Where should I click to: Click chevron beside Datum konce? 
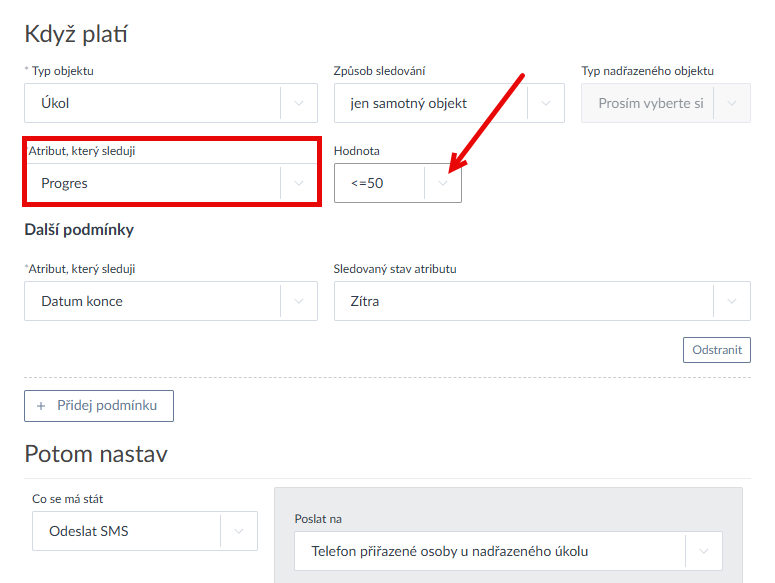click(x=298, y=301)
